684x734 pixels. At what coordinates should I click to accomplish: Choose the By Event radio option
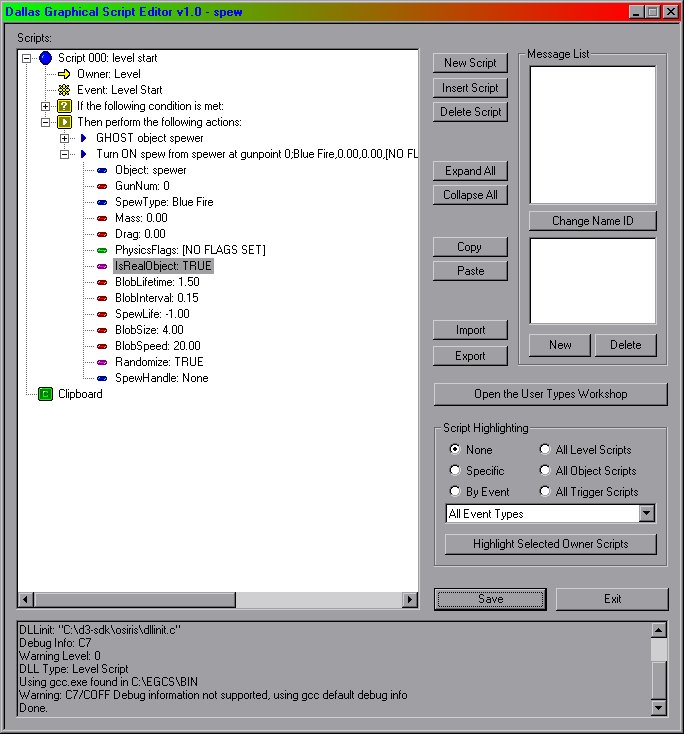(x=456, y=492)
